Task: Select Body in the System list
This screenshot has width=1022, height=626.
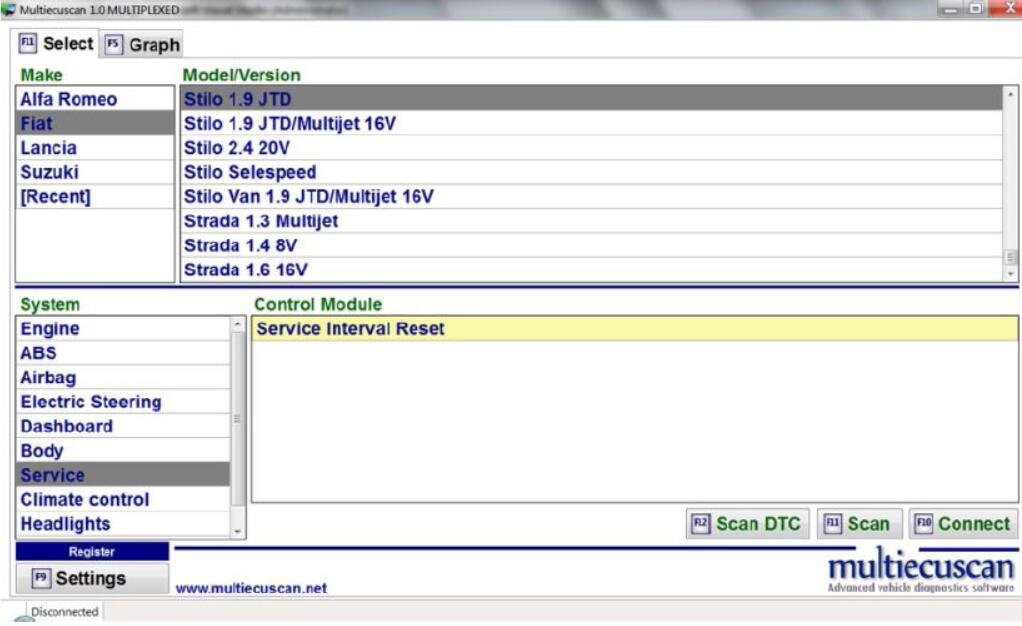Action: click(x=123, y=451)
